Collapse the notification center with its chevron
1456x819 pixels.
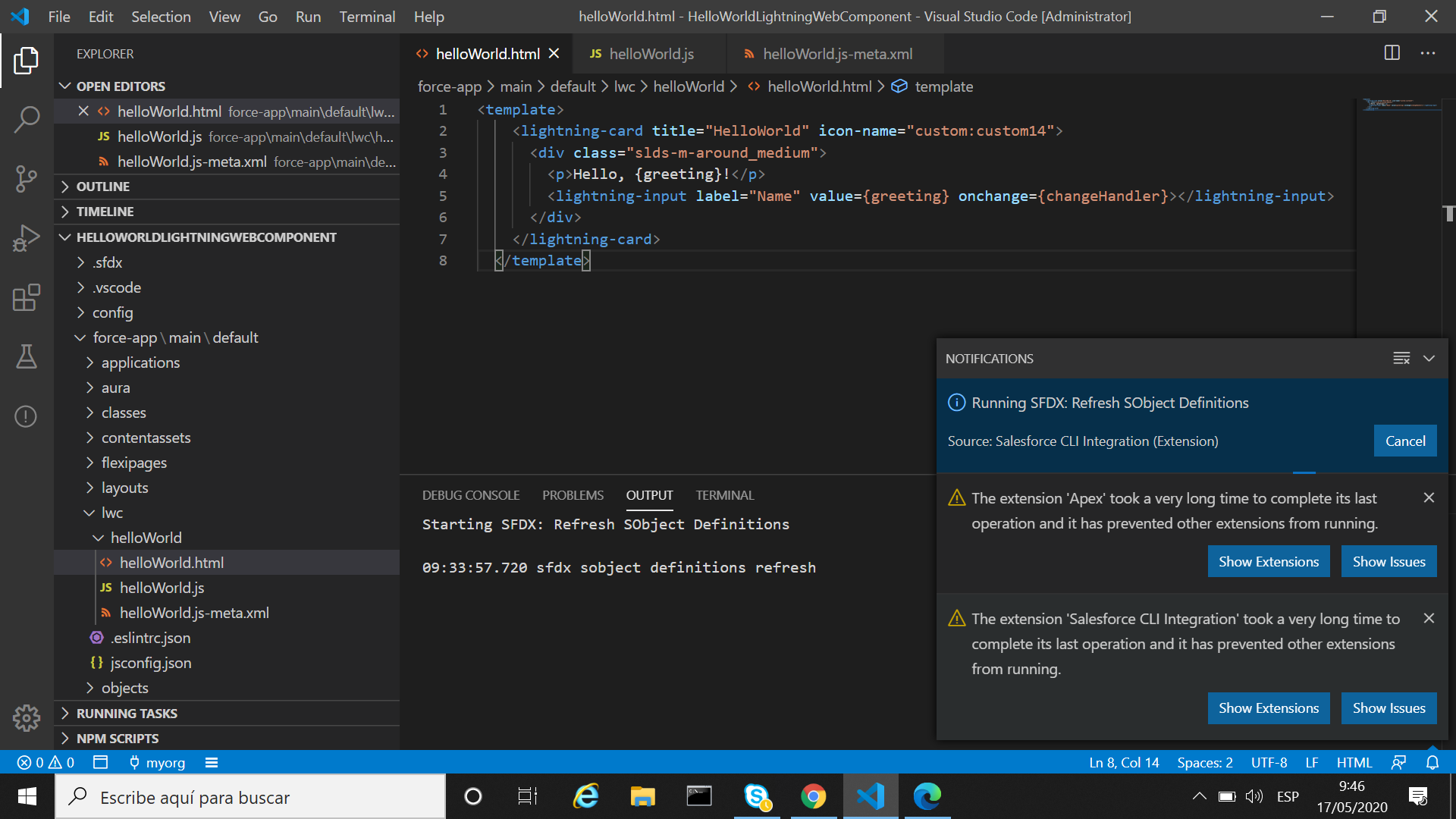(1429, 358)
